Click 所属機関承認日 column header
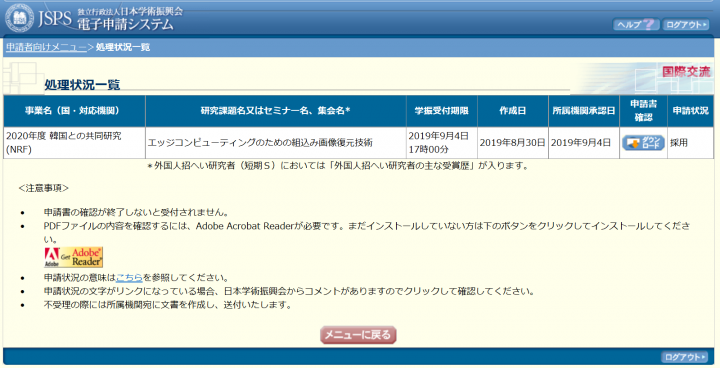This screenshot has width=720, height=368. click(x=584, y=111)
